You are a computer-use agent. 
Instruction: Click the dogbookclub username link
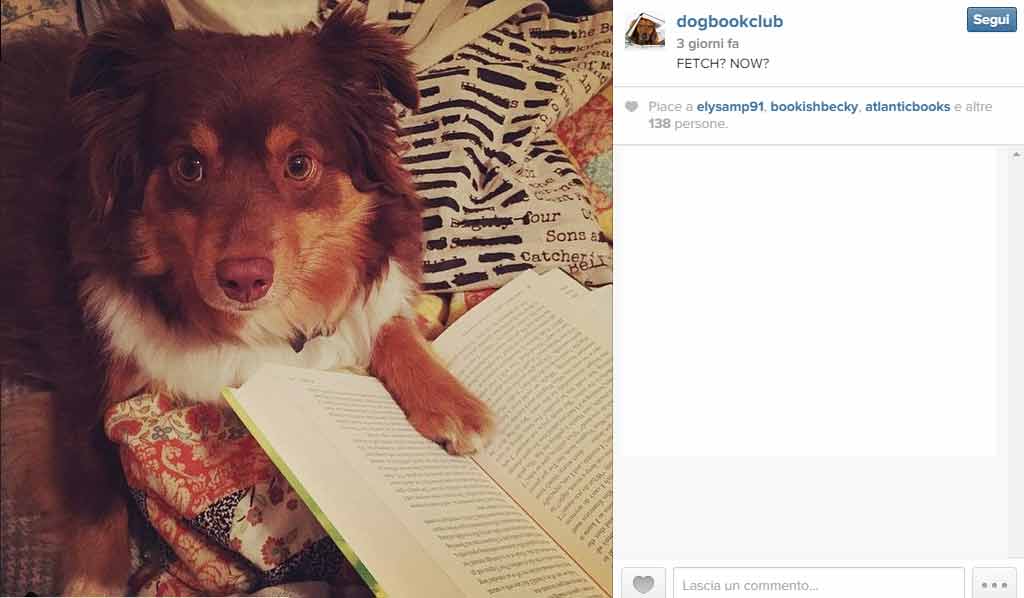pos(729,22)
